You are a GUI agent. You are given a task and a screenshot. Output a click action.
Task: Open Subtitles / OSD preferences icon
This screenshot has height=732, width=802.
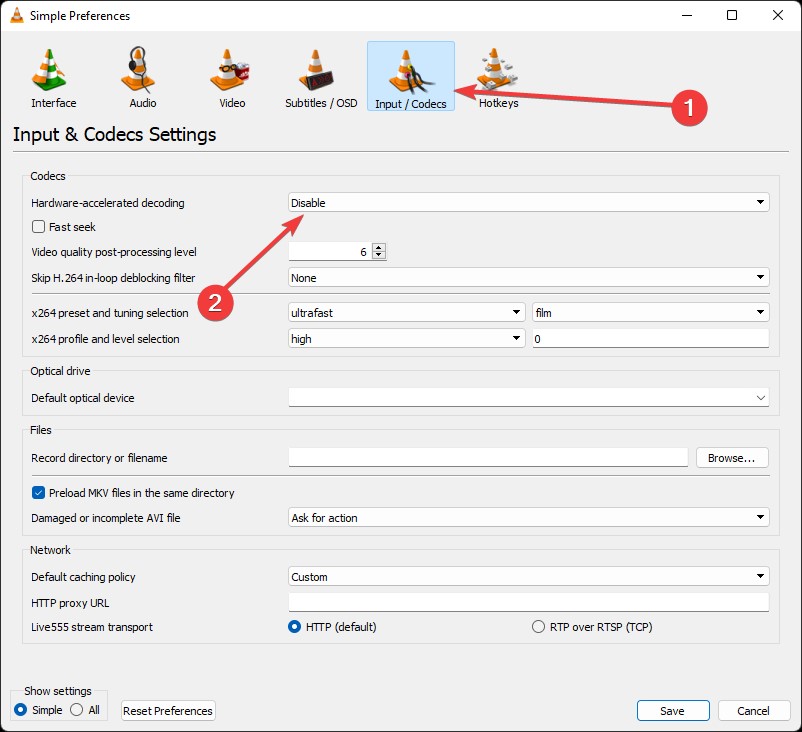pyautogui.click(x=316, y=70)
